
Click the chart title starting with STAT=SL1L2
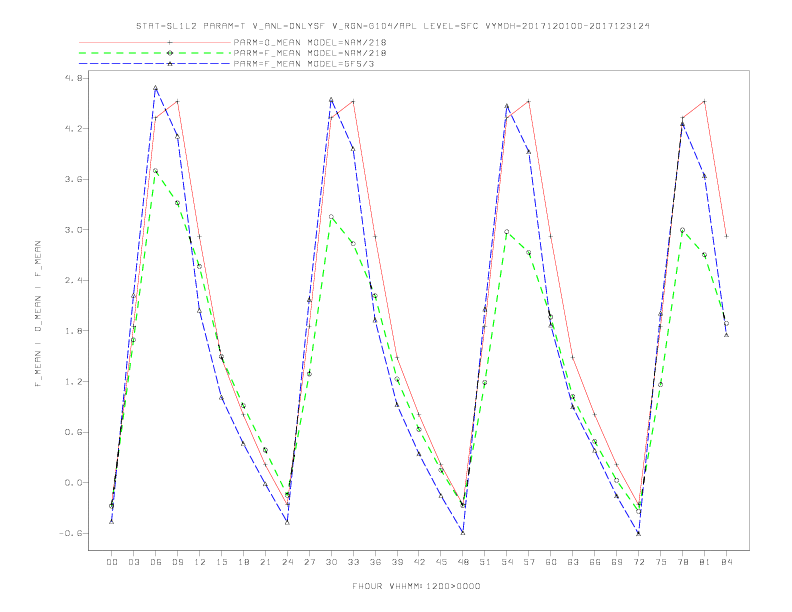pyautogui.click(x=392, y=26)
